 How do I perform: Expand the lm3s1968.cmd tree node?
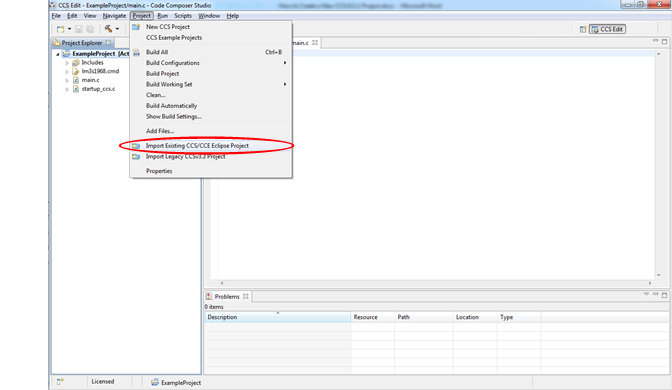coord(67,72)
